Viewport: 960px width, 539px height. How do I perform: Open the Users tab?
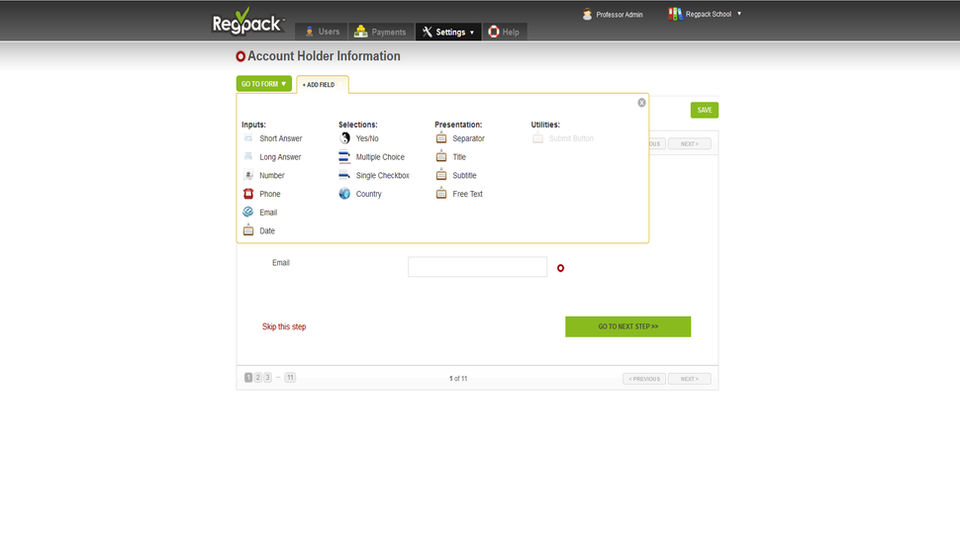point(321,32)
